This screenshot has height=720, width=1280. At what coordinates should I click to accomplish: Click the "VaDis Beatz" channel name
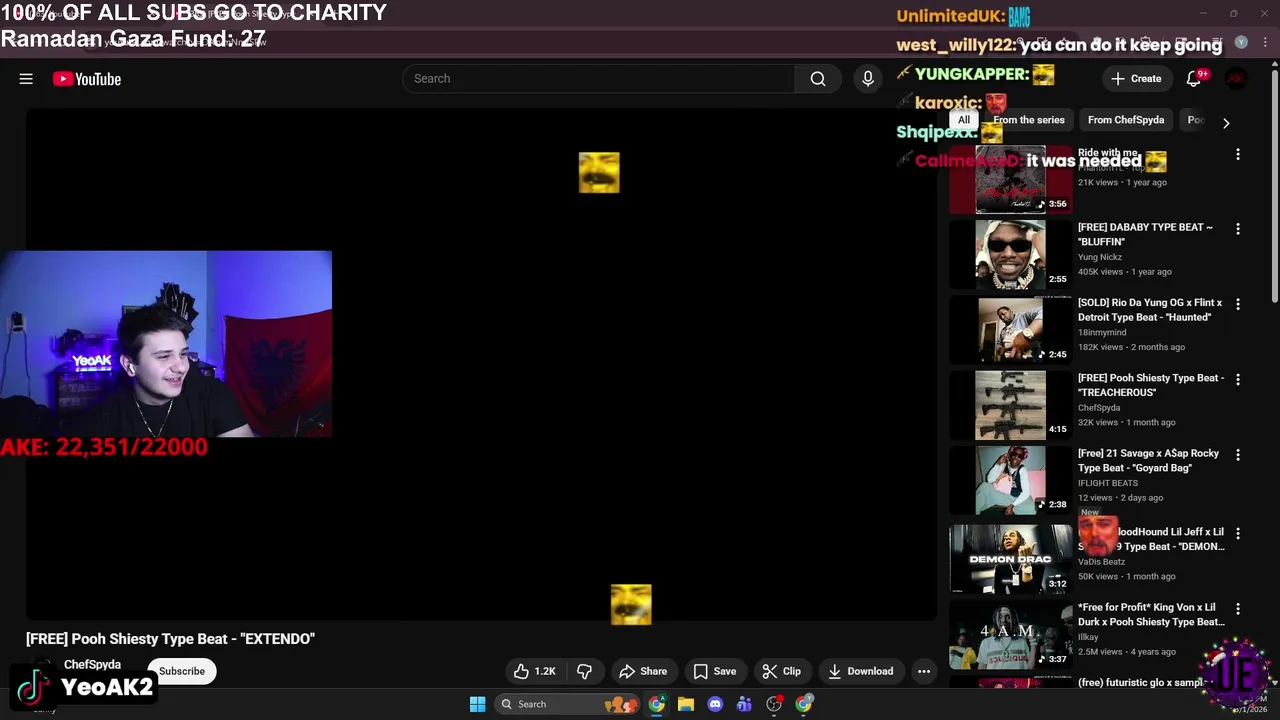(x=1102, y=562)
